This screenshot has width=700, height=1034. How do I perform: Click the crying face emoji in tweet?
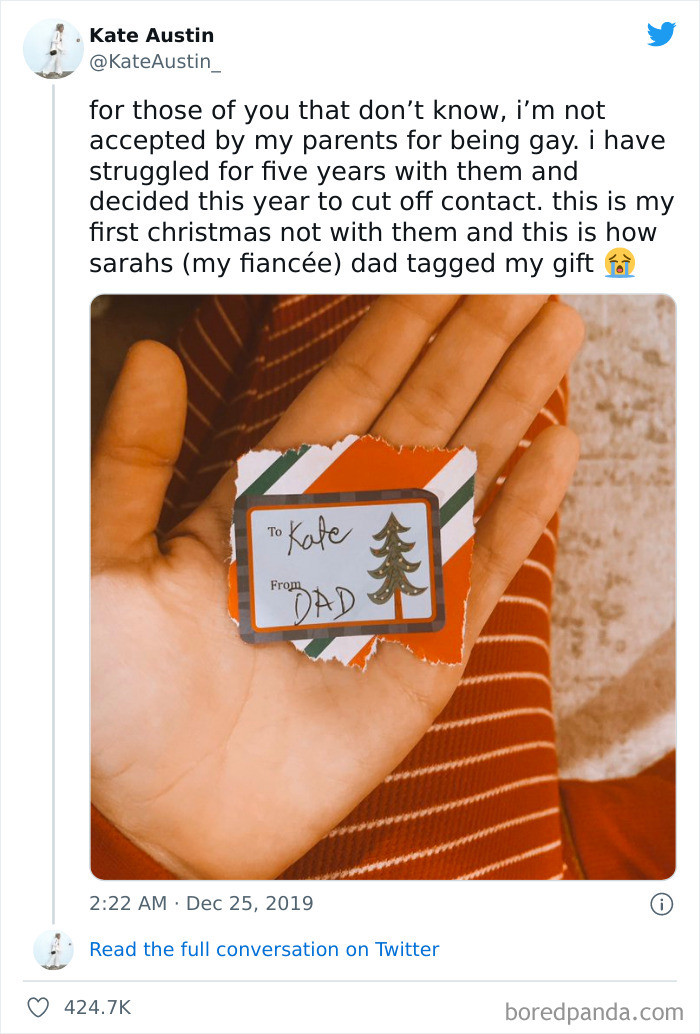click(x=620, y=263)
